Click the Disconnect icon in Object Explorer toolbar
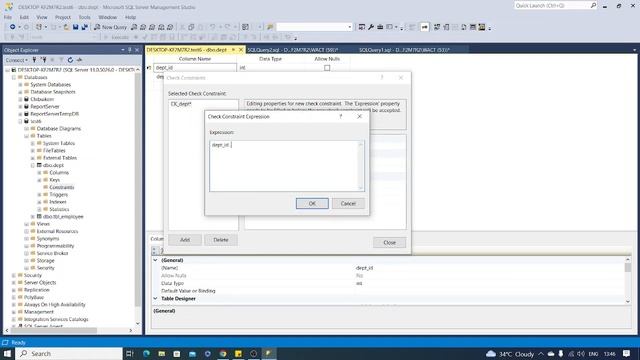The height and width of the screenshot is (360, 640). [43, 60]
